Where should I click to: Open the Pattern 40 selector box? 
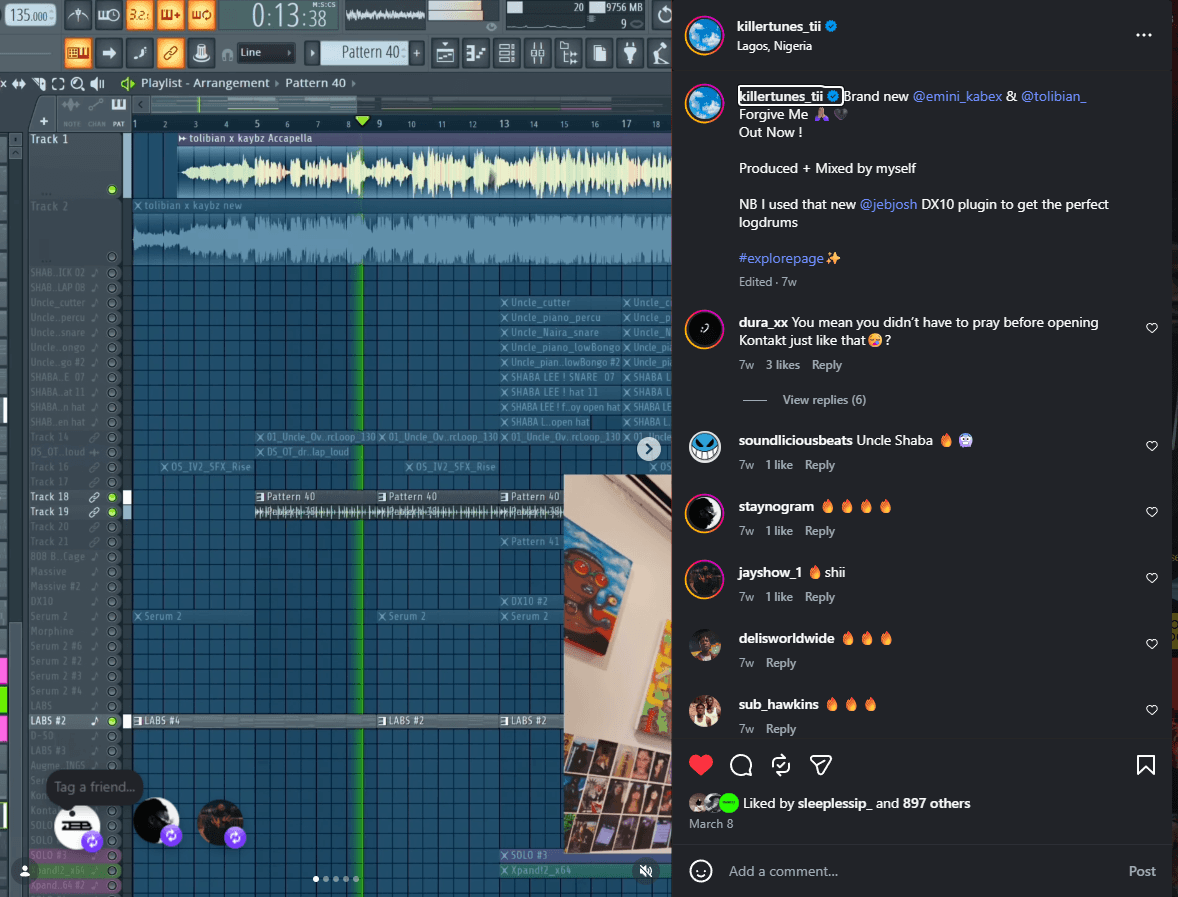(x=364, y=53)
